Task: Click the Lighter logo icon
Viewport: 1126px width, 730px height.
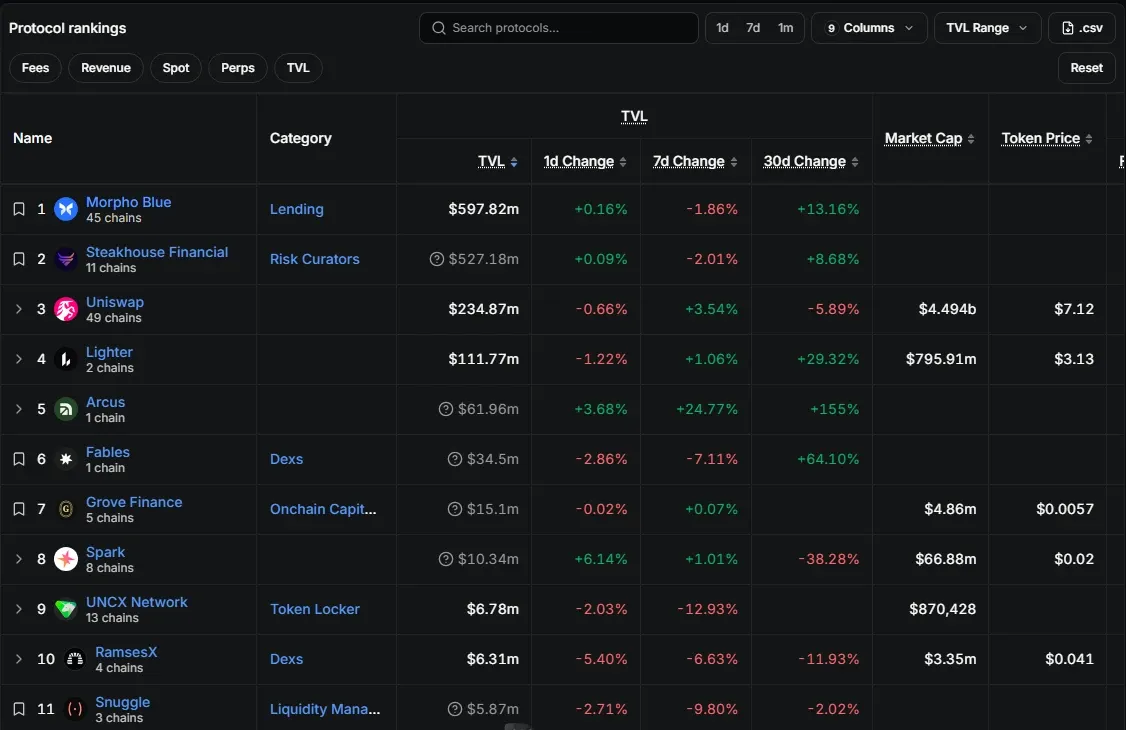Action: (66, 359)
